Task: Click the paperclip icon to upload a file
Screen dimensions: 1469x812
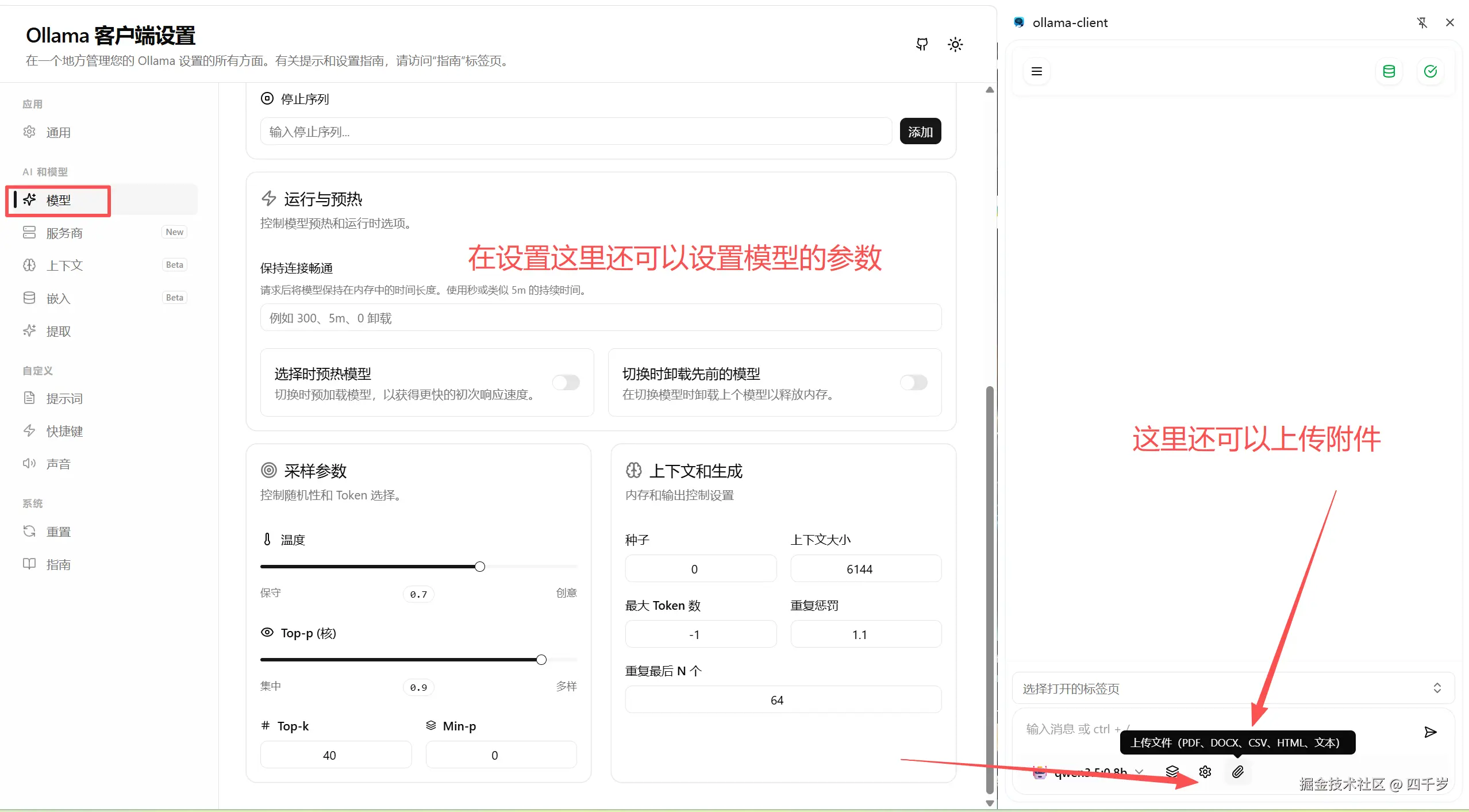Action: pyautogui.click(x=1237, y=772)
